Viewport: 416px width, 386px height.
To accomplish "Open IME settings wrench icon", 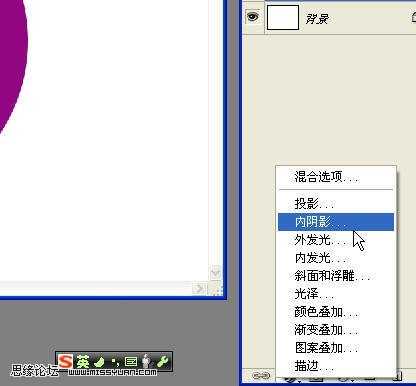I will 163,362.
